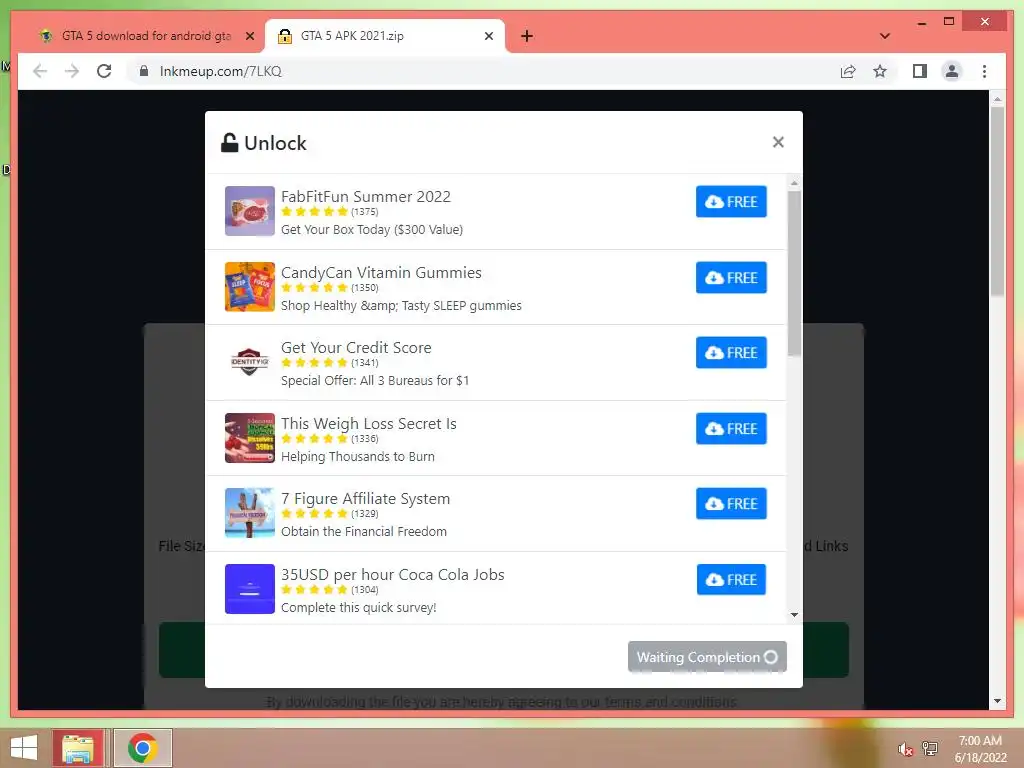Toggle the Chrome side panel

(920, 71)
